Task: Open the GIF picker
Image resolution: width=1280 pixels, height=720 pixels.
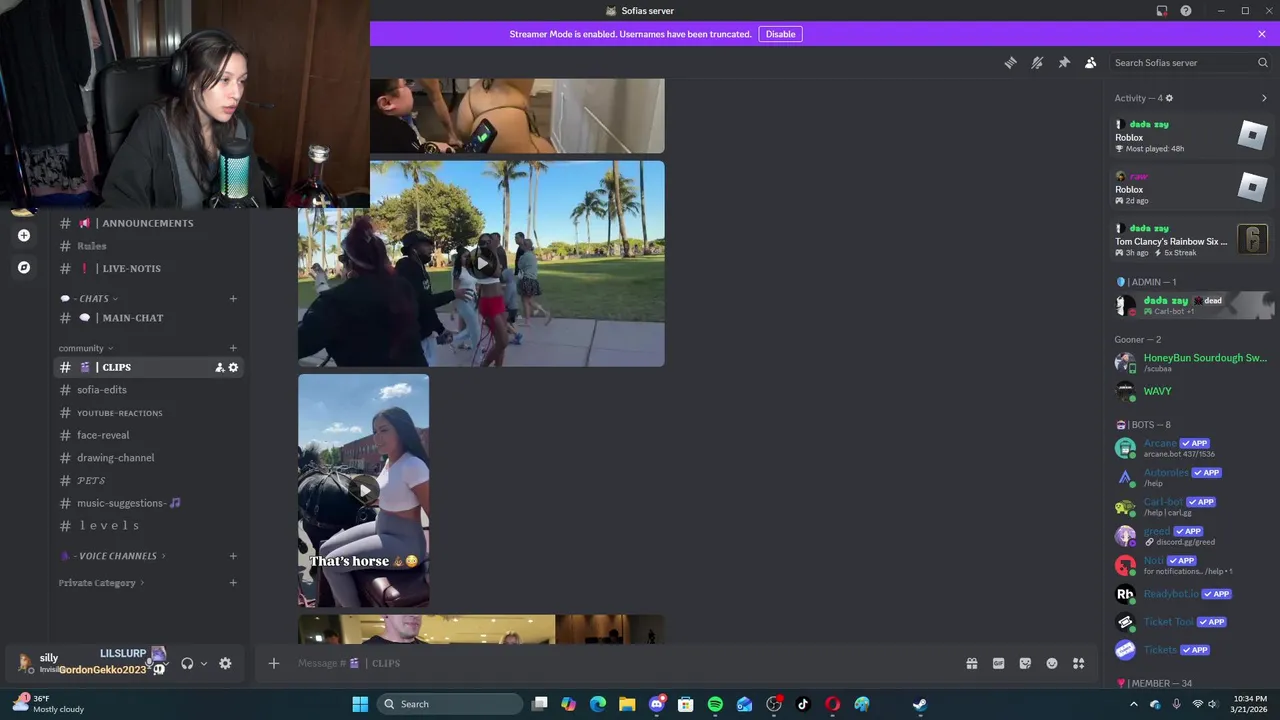Action: coord(998,663)
